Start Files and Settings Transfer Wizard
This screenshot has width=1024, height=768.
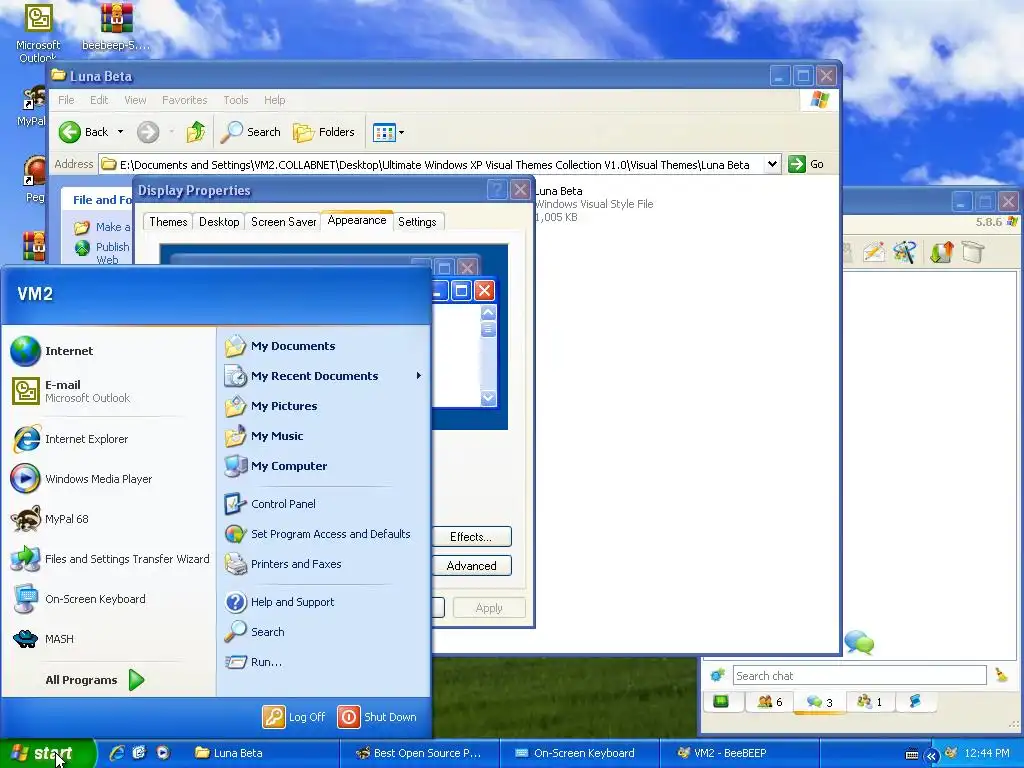[108, 559]
